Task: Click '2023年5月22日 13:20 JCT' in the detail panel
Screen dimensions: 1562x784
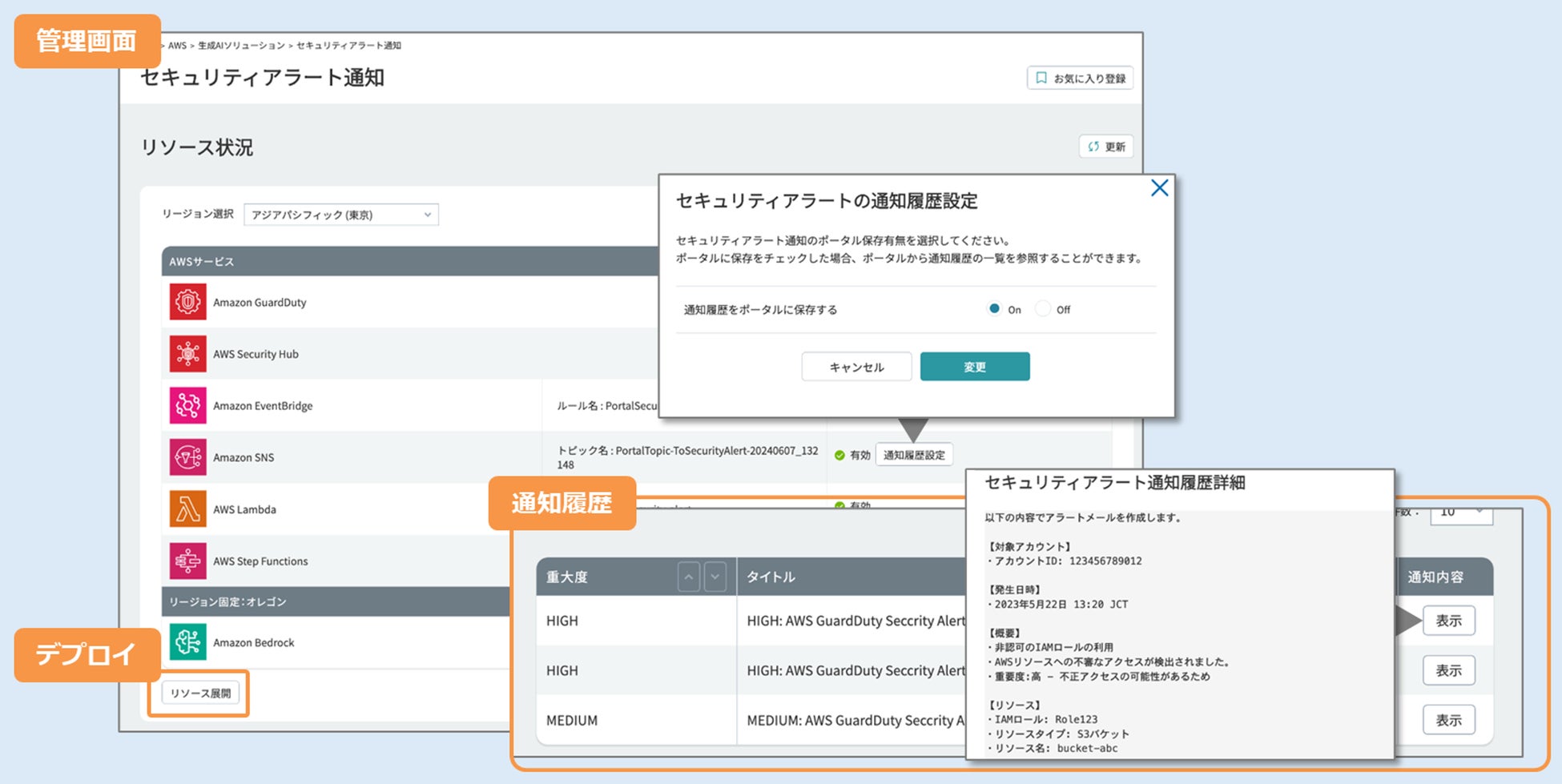Action: coord(1061,605)
